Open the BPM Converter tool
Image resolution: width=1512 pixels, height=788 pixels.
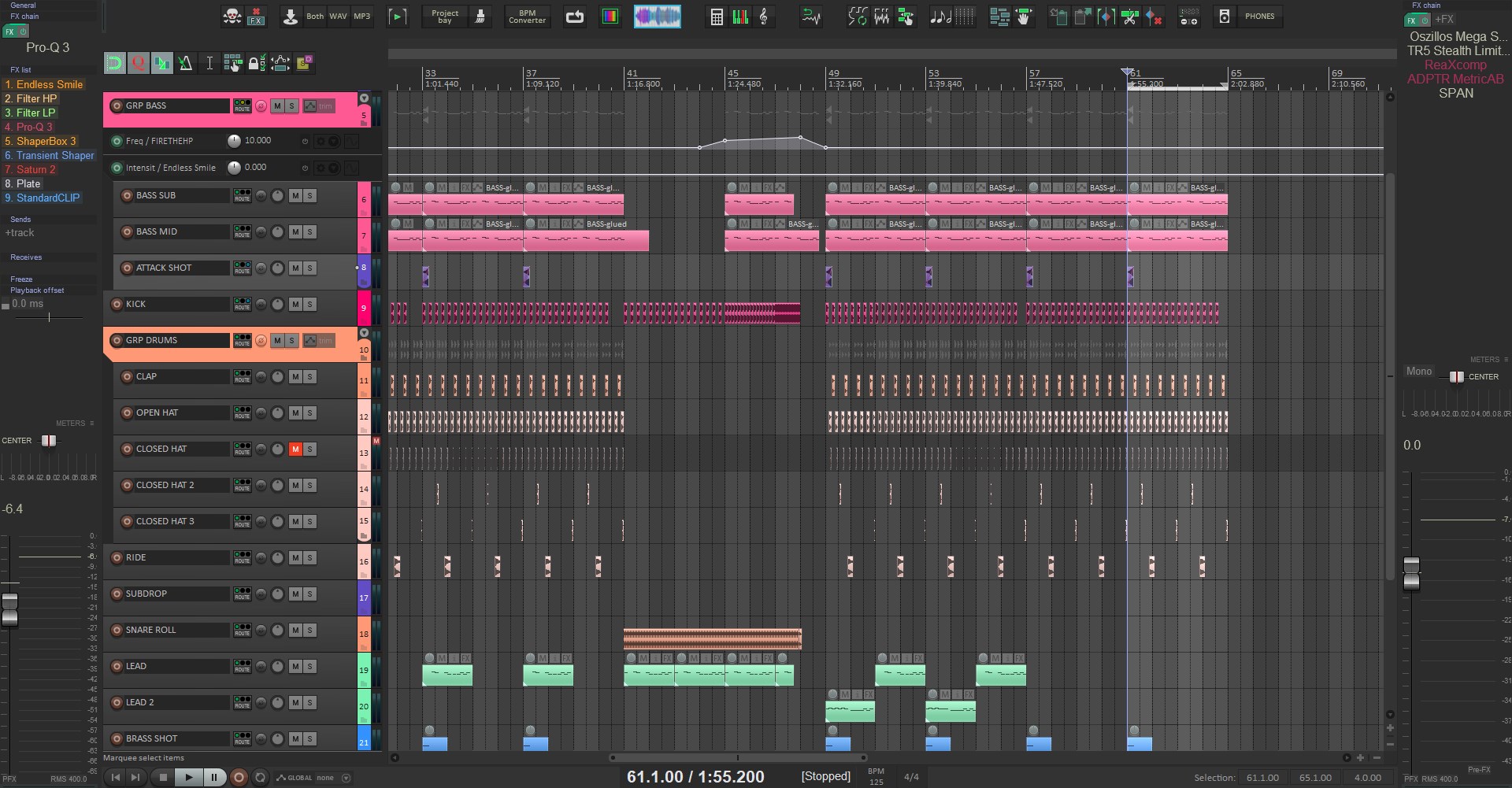click(x=527, y=17)
